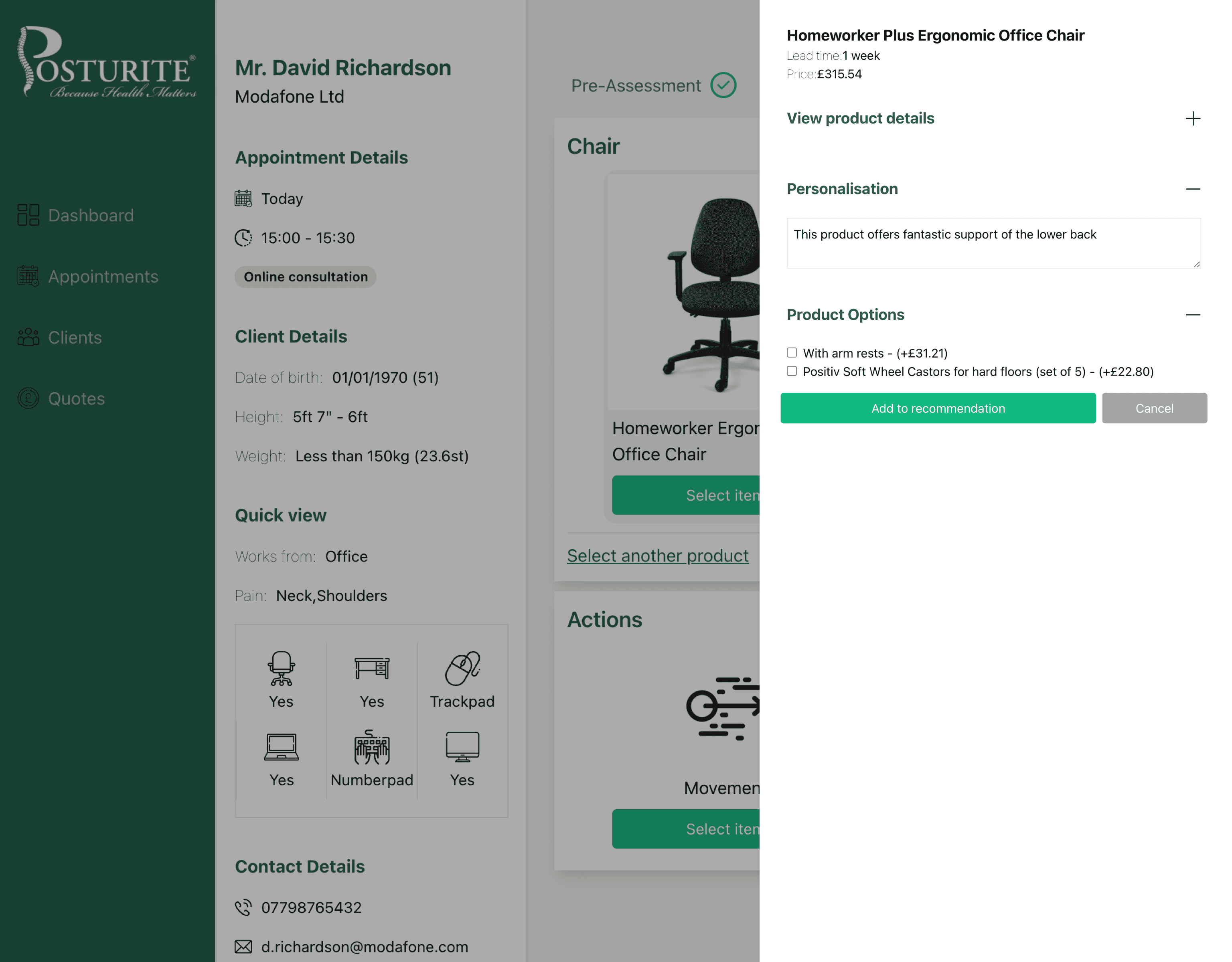The width and height of the screenshot is (1232, 962).
Task: Expand View product details section
Action: tap(1193, 118)
